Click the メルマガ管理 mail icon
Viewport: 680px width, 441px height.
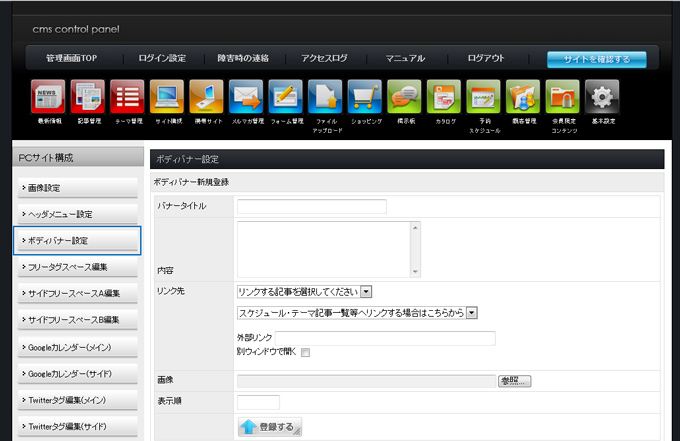point(246,97)
